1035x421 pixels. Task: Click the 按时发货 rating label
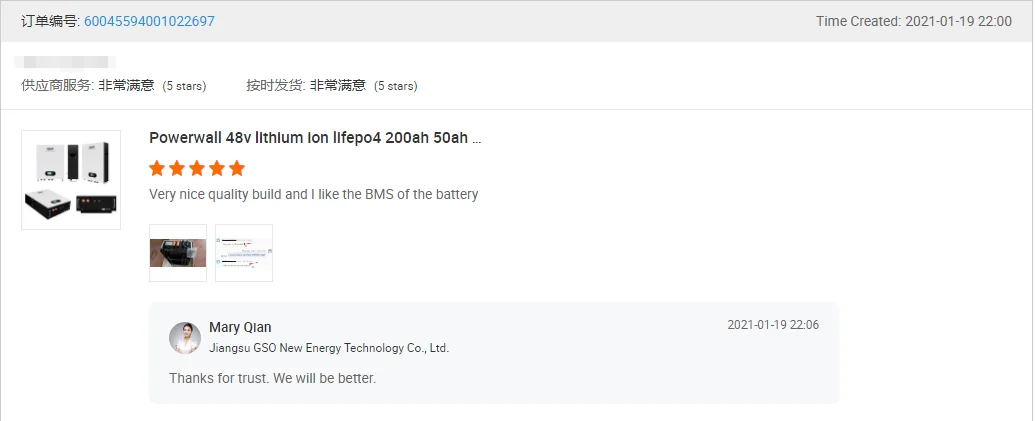pyautogui.click(x=276, y=86)
